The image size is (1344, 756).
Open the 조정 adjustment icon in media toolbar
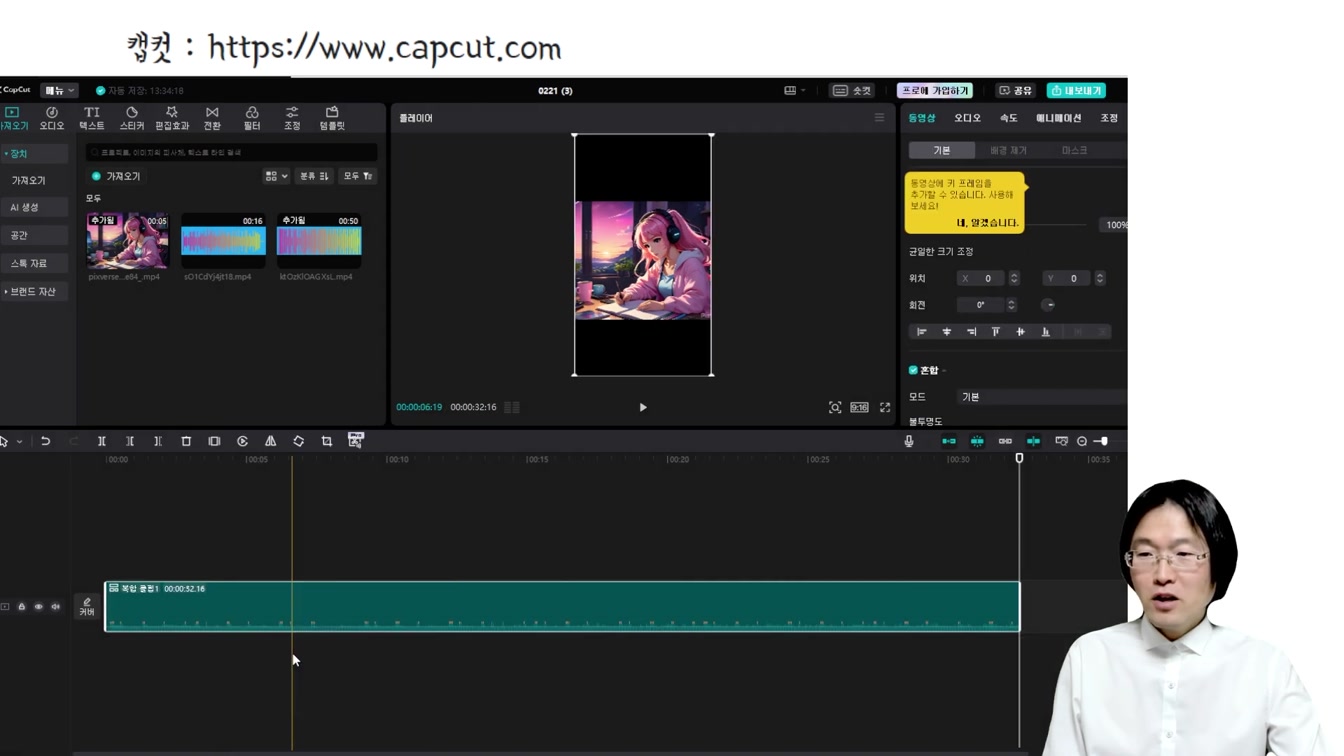click(292, 118)
